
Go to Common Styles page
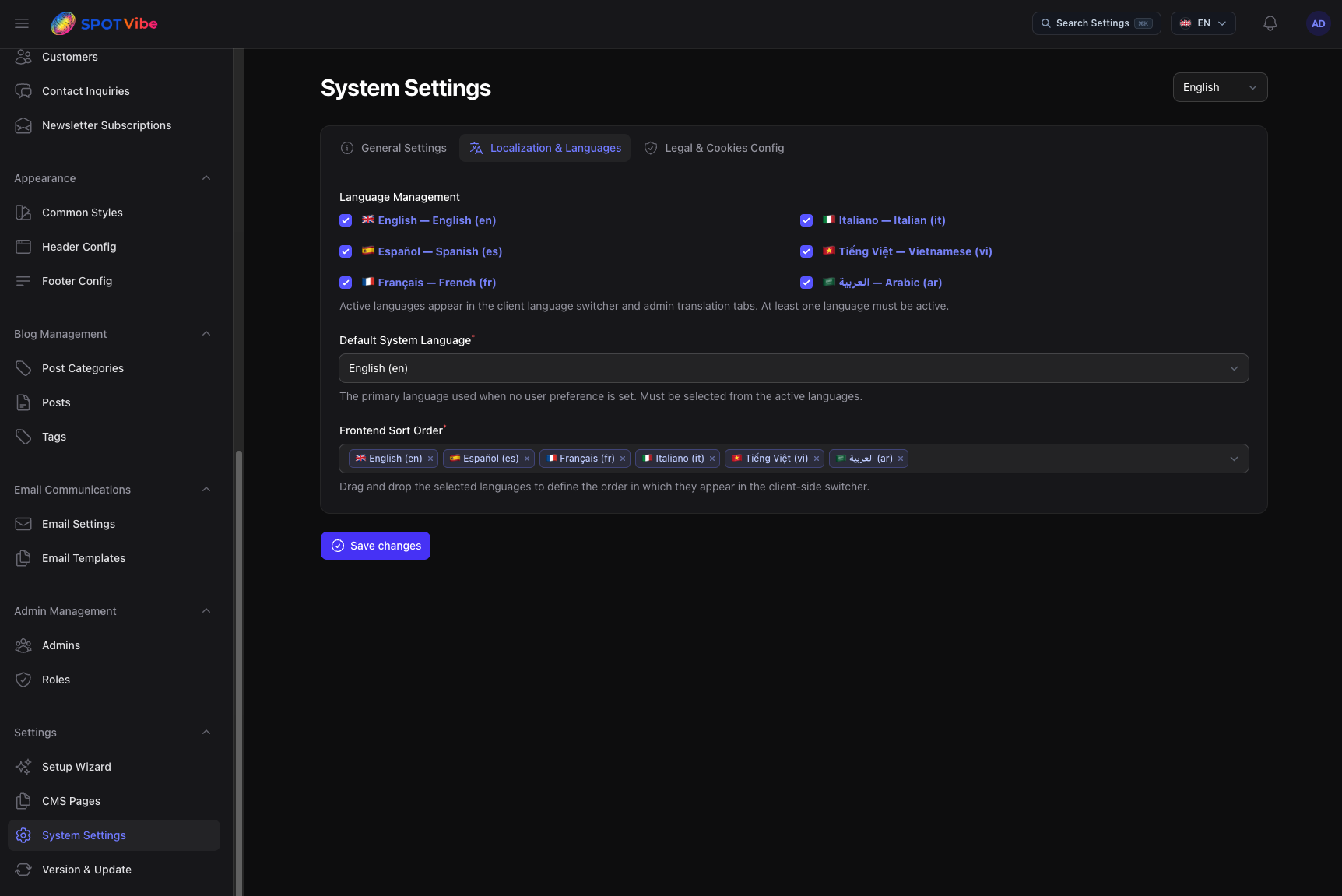114,213
